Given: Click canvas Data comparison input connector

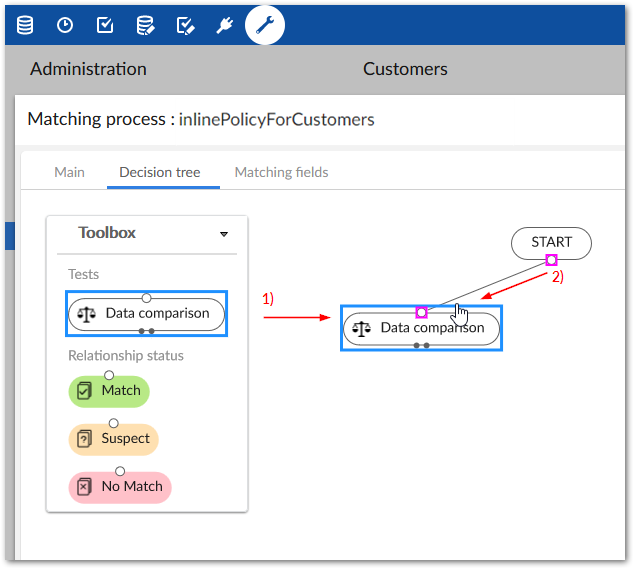Looking at the screenshot, I should tap(421, 312).
